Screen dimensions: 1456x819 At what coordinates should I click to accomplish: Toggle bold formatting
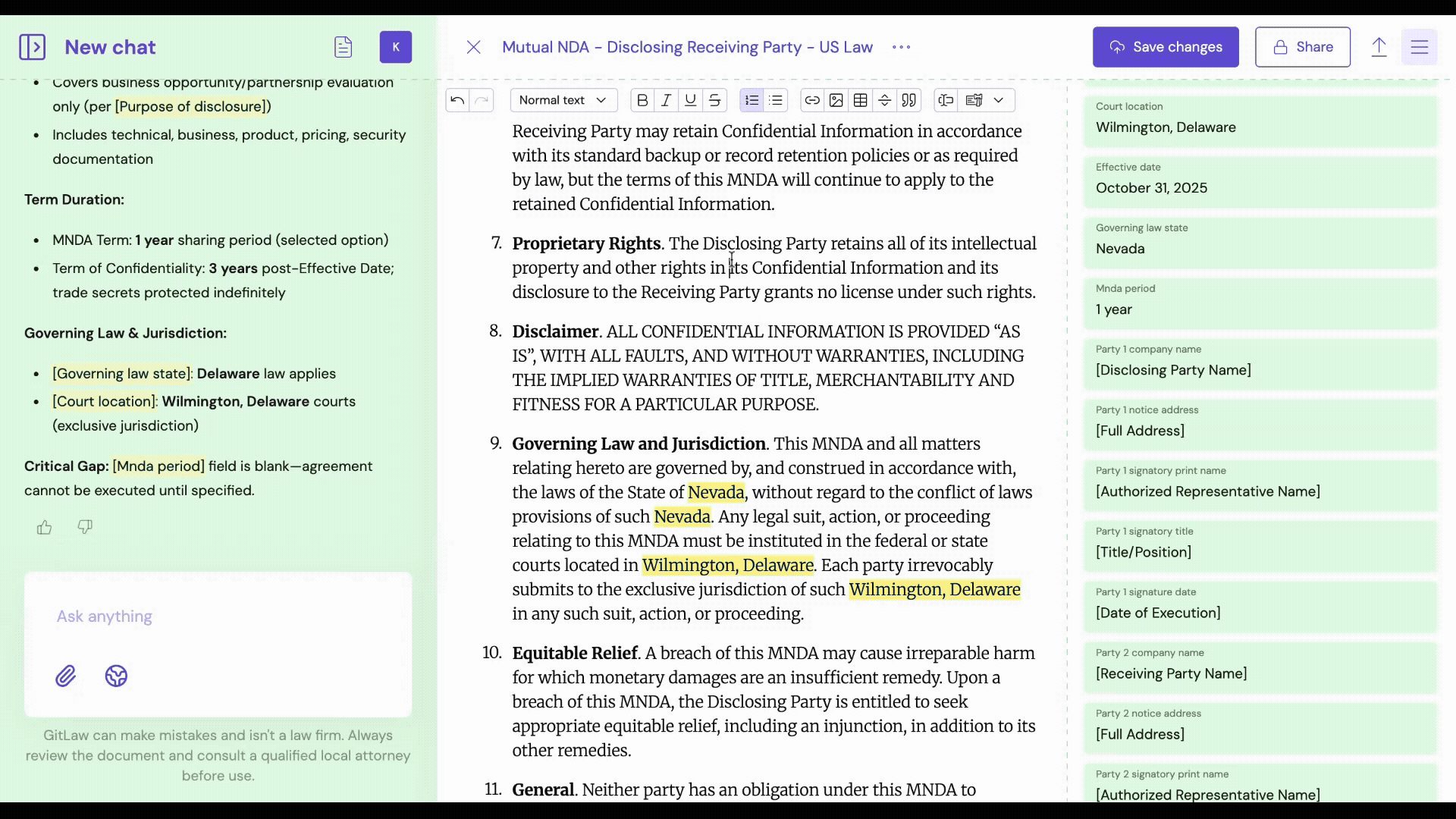pyautogui.click(x=642, y=100)
